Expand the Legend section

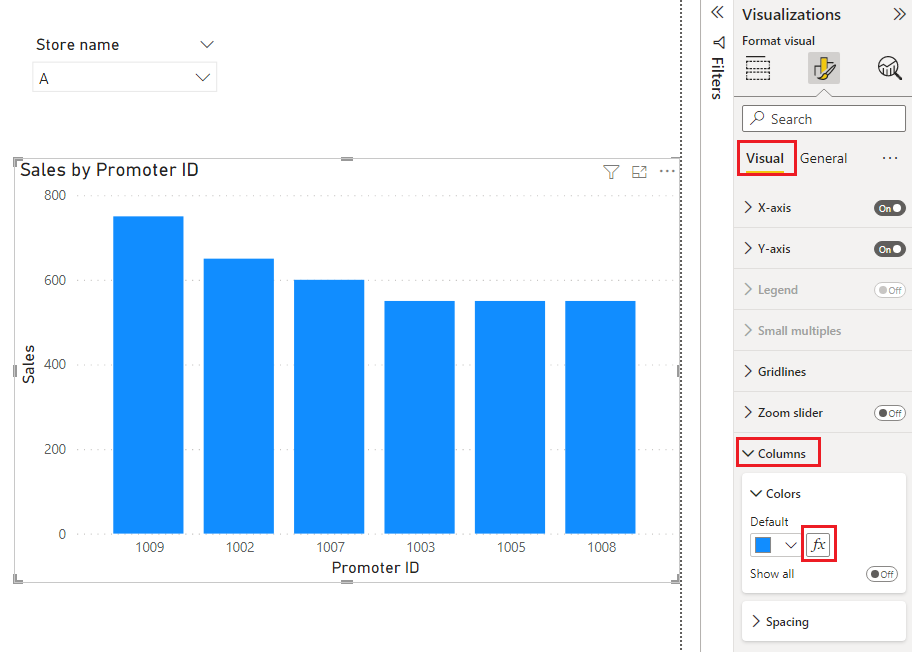tap(749, 289)
